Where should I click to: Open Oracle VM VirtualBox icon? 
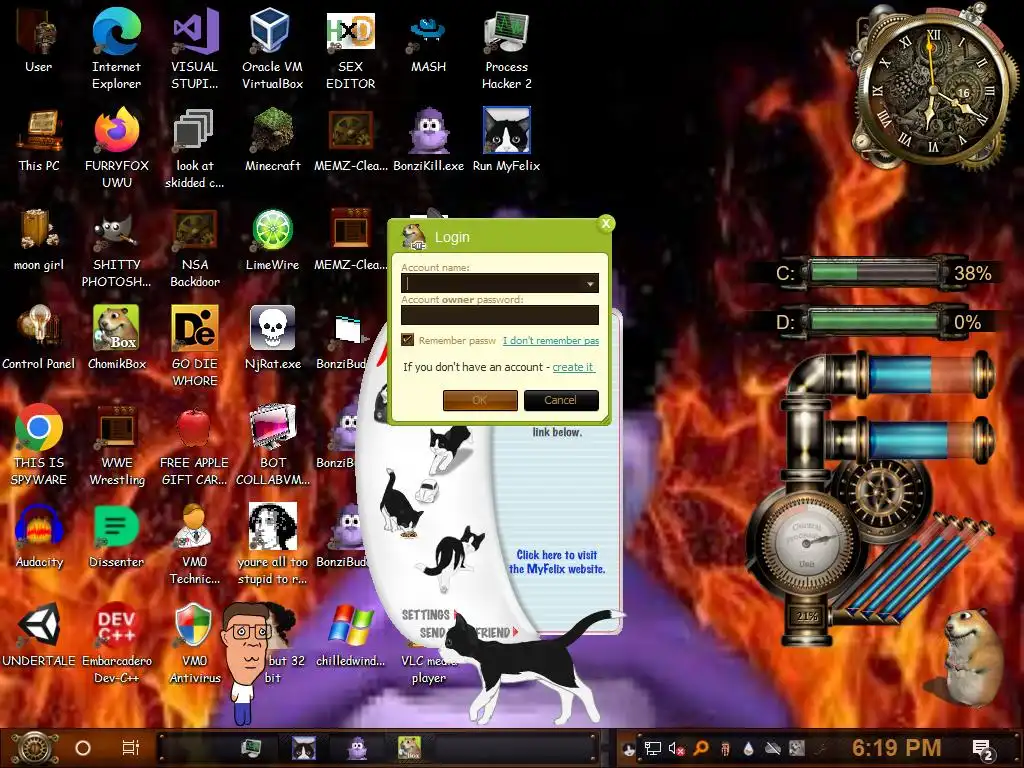(272, 33)
